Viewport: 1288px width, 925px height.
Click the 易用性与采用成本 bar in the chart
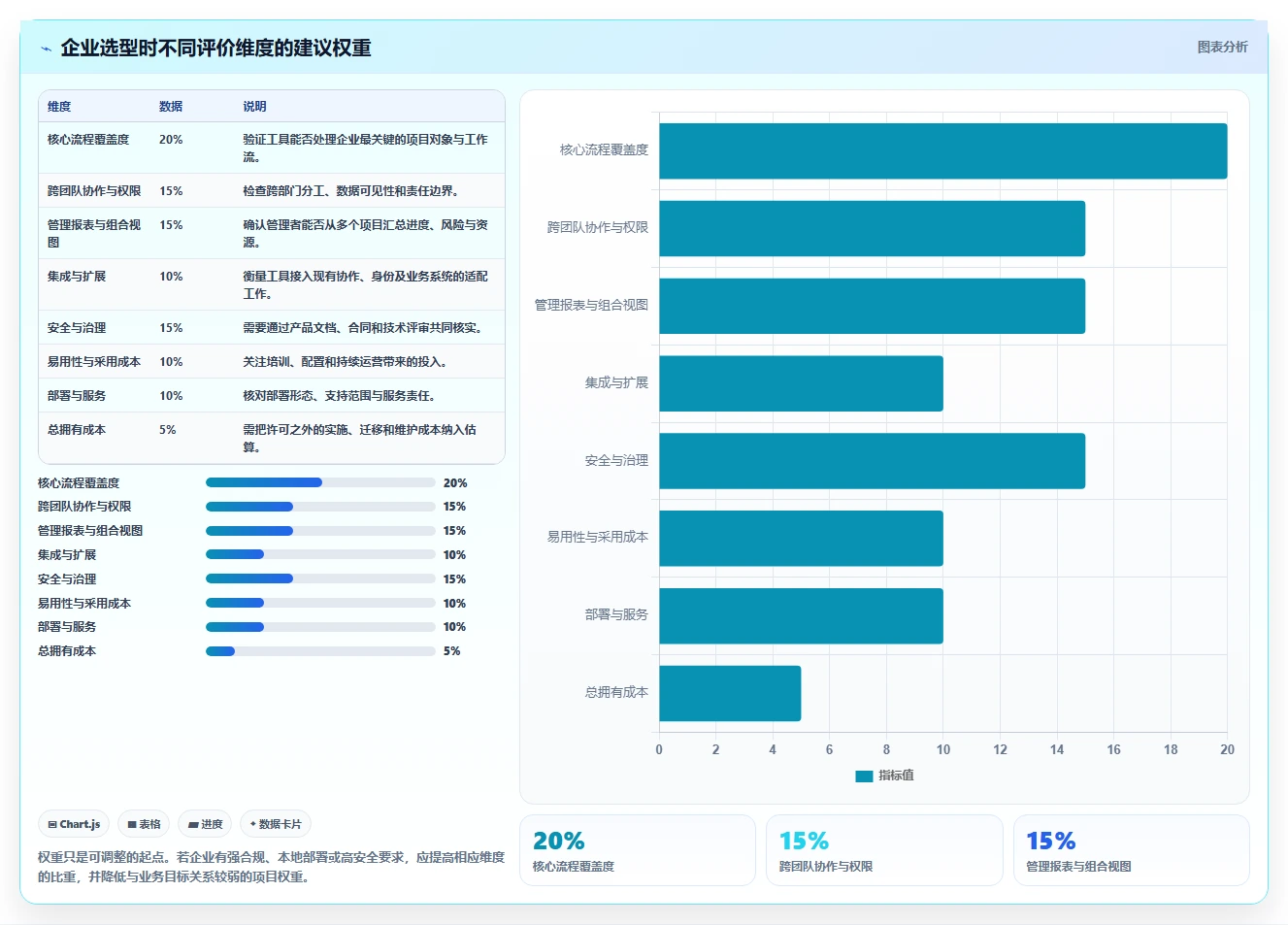(x=802, y=539)
